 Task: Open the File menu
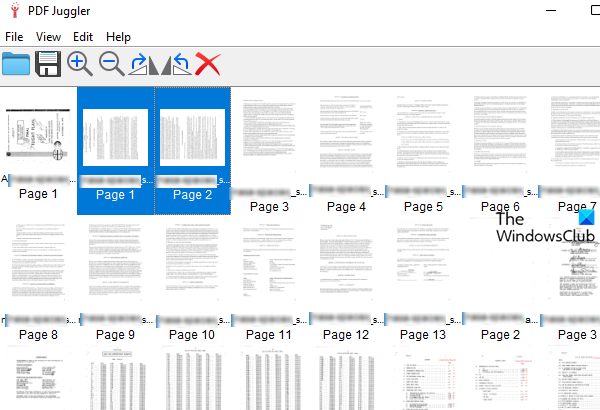coord(14,37)
